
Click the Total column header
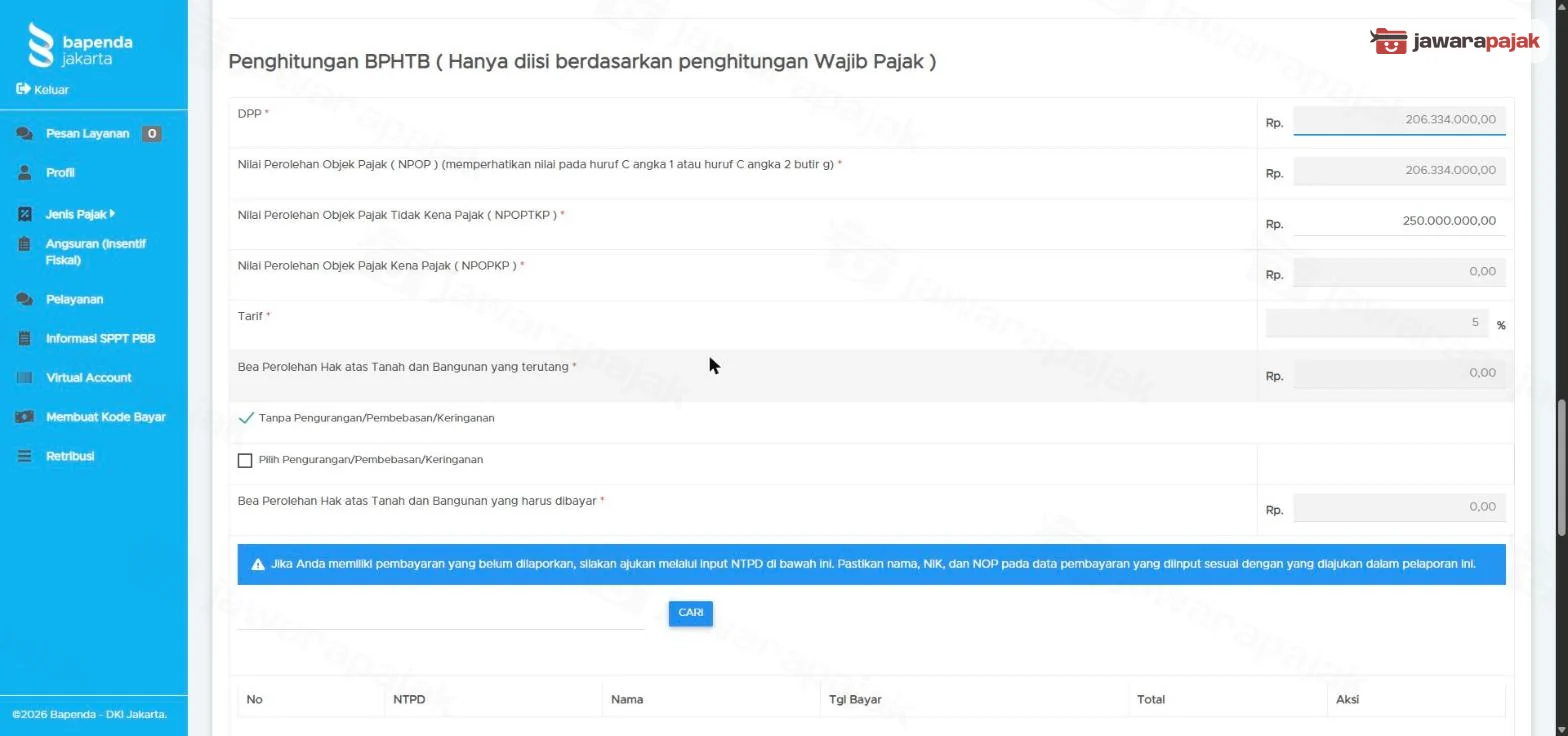pos(1151,699)
